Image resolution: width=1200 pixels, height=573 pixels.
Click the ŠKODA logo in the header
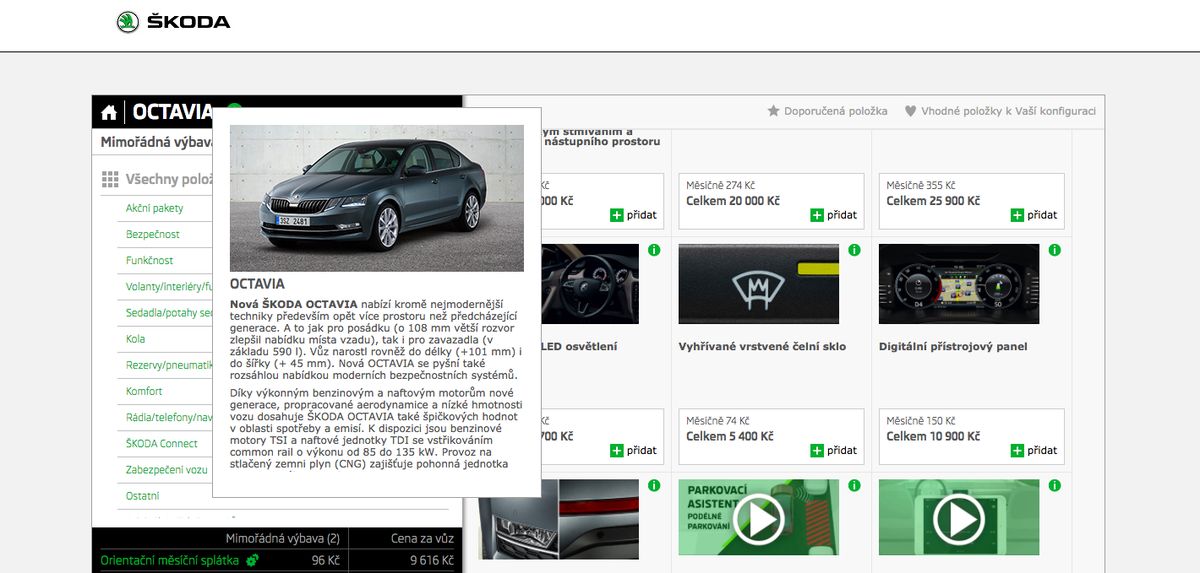pos(173,22)
